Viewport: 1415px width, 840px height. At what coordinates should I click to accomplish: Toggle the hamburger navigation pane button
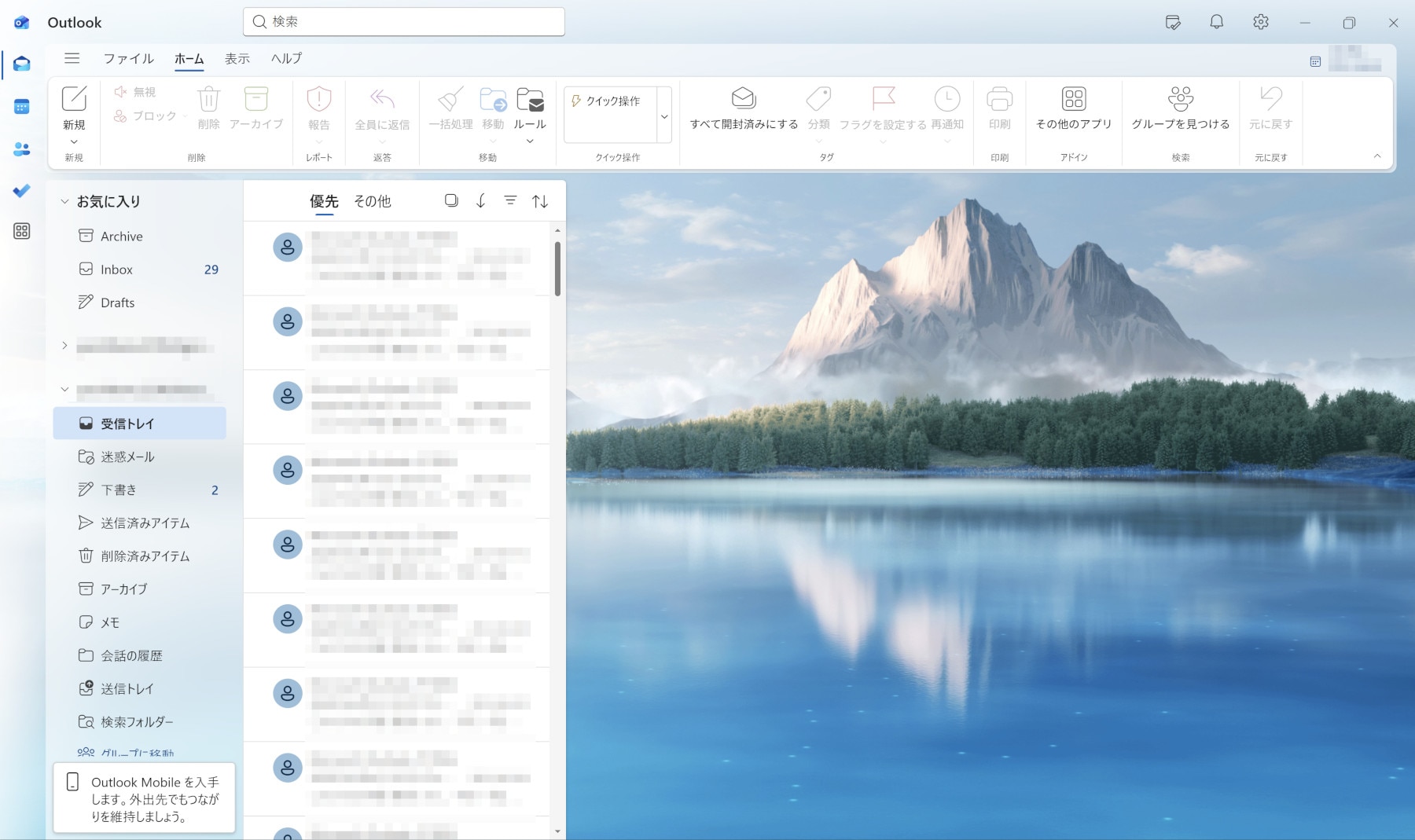click(72, 58)
